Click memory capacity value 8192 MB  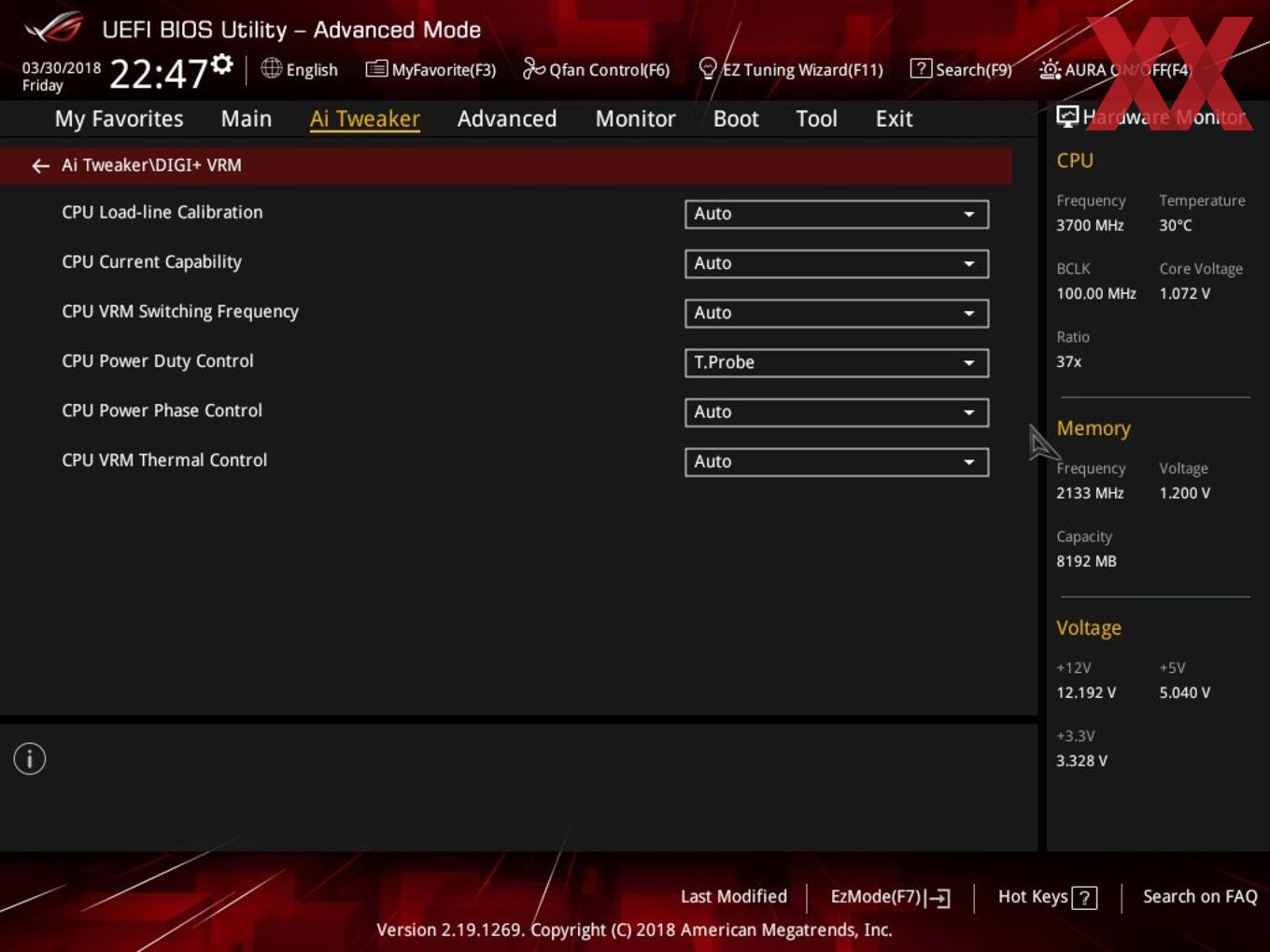click(1086, 562)
